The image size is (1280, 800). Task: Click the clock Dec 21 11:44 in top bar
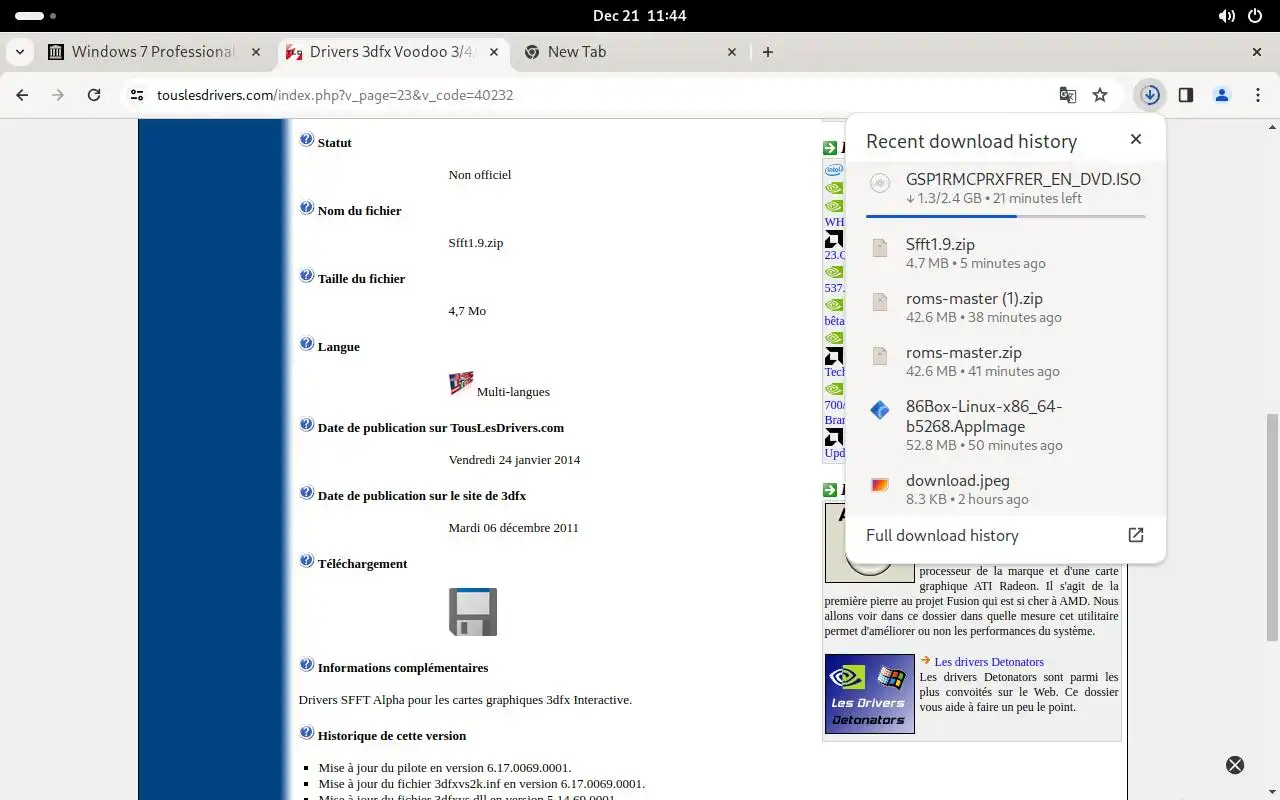coord(640,16)
